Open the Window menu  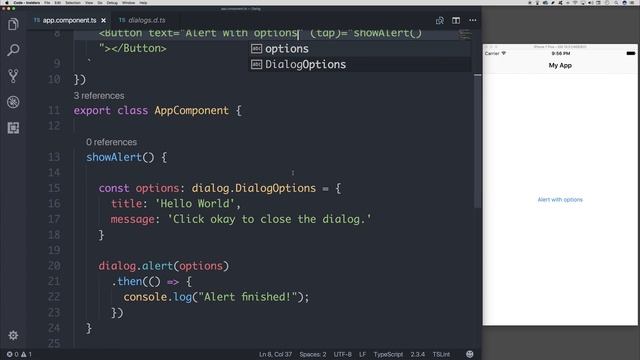pos(128,2)
